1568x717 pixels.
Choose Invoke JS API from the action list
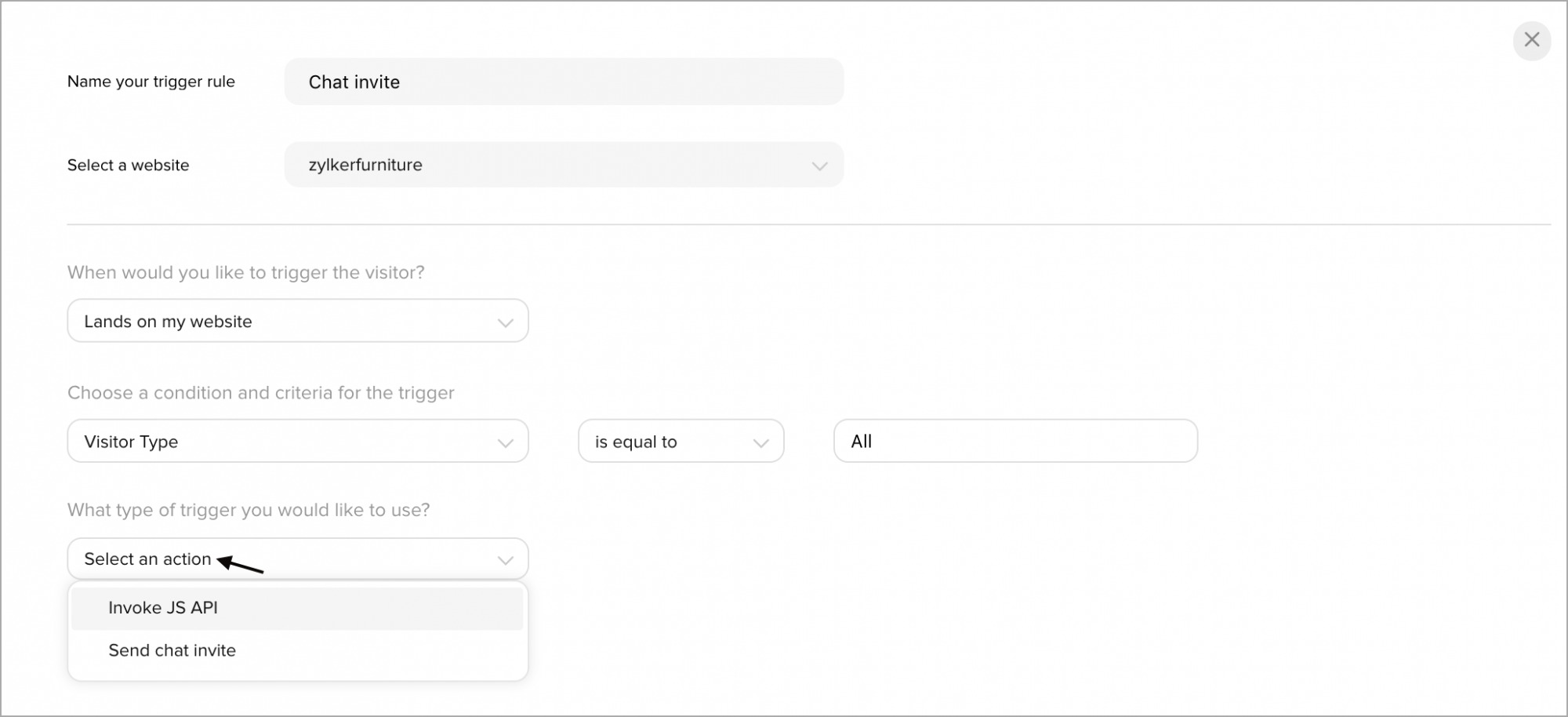[163, 608]
